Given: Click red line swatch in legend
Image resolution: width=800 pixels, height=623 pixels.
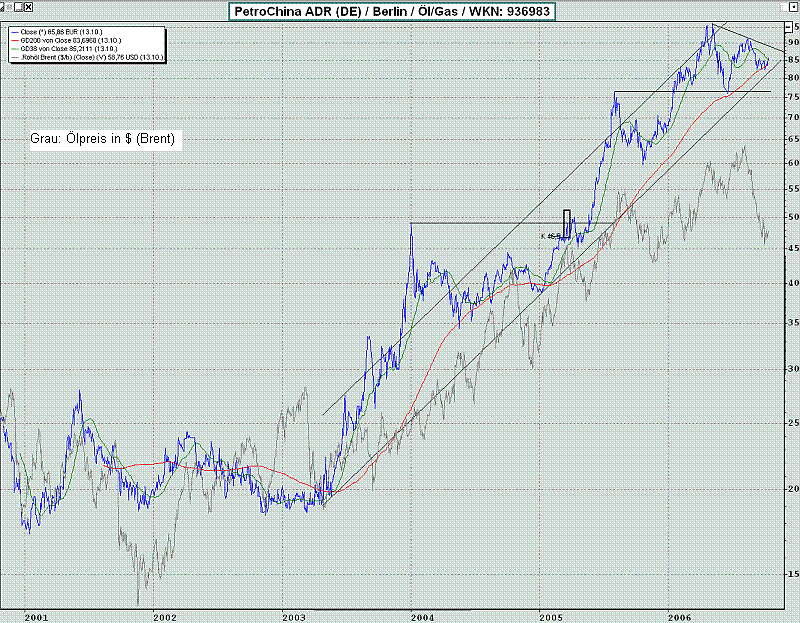Looking at the screenshot, I should pos(14,40).
